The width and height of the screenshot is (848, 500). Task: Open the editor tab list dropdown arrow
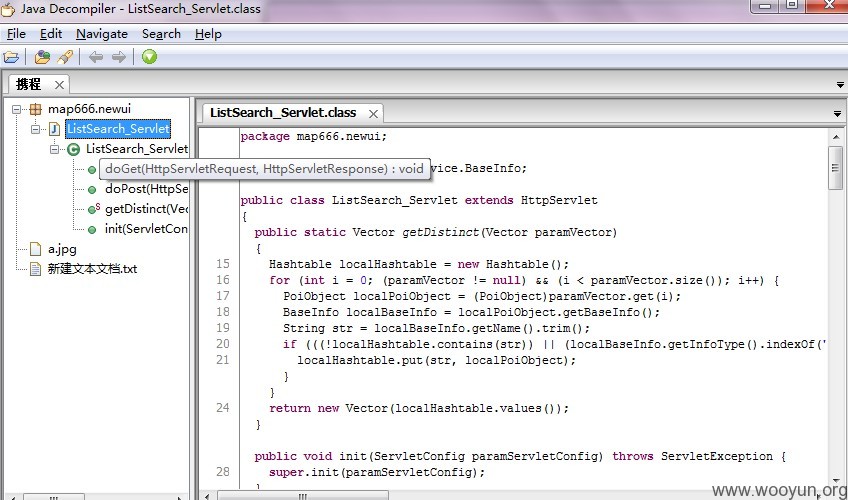click(837, 114)
